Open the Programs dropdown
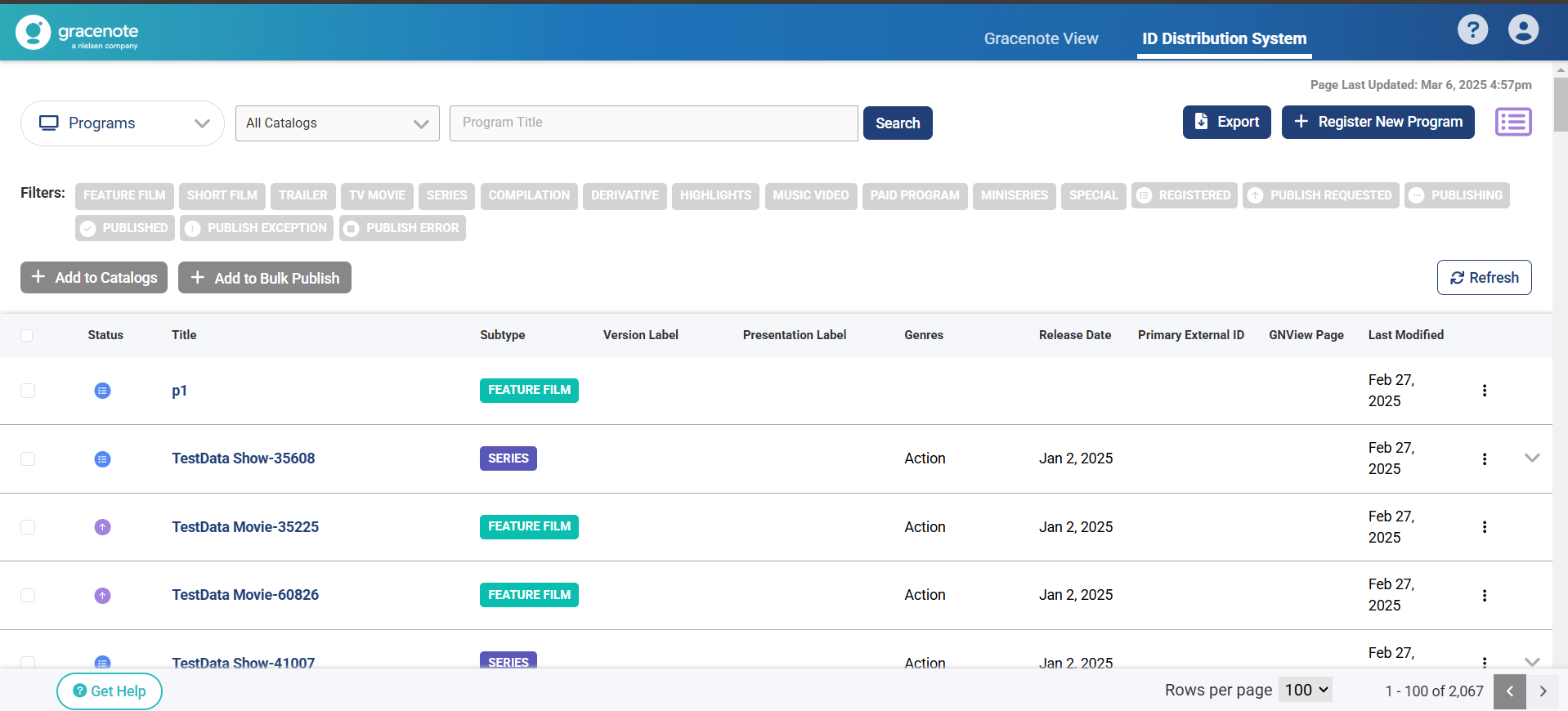1568x711 pixels. point(123,123)
